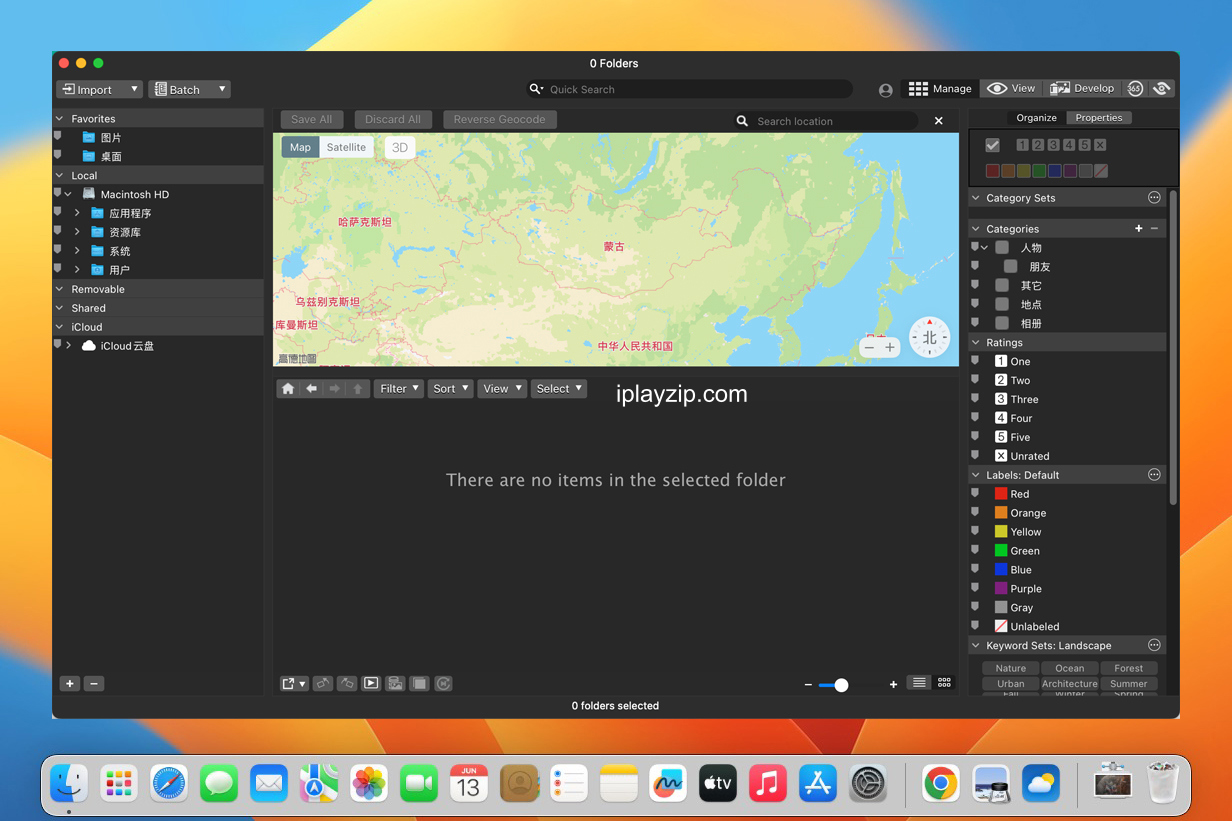
Task: Start slideshow with the play icon
Action: tap(371, 684)
